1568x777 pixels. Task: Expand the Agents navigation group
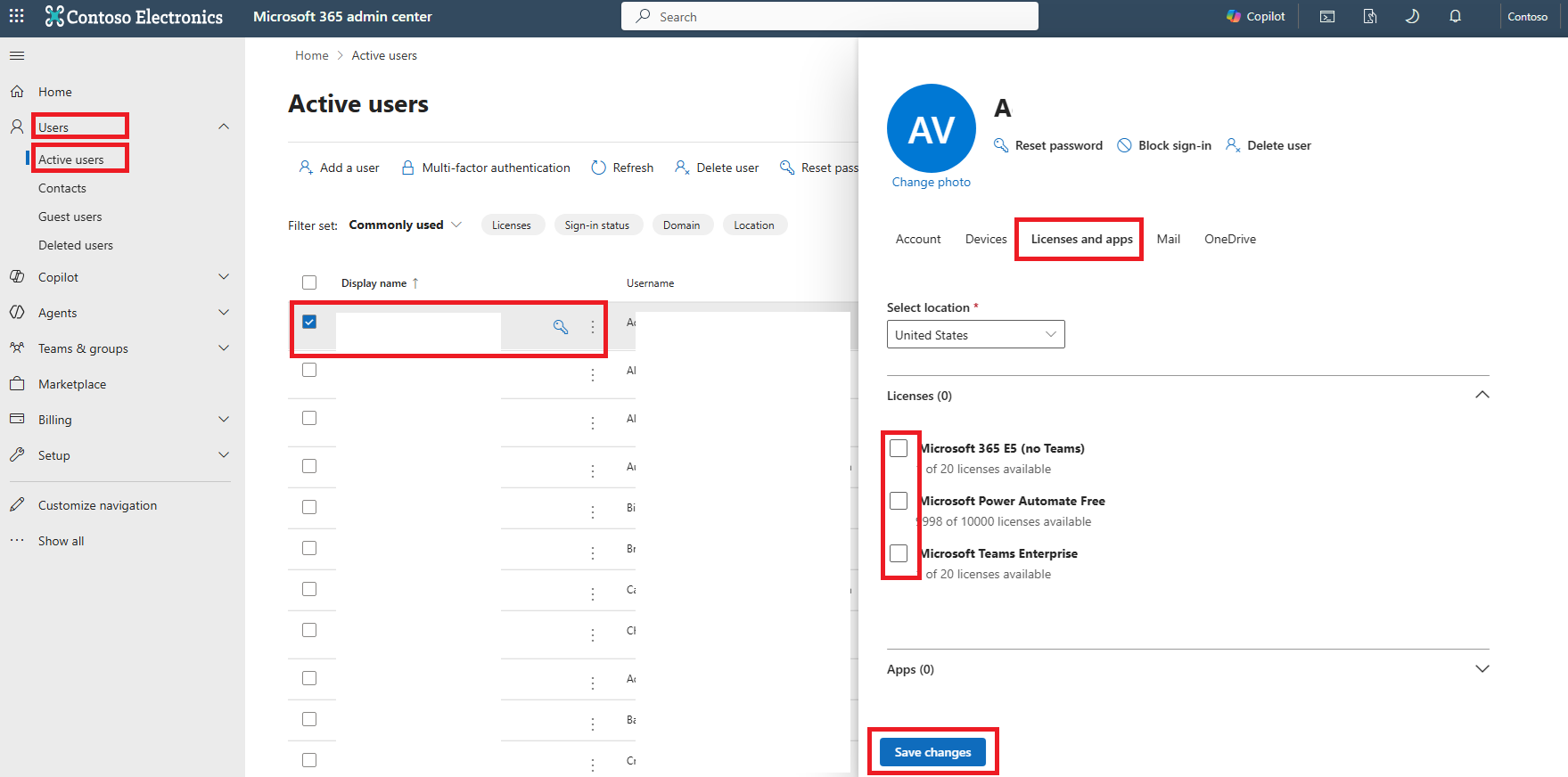(224, 313)
